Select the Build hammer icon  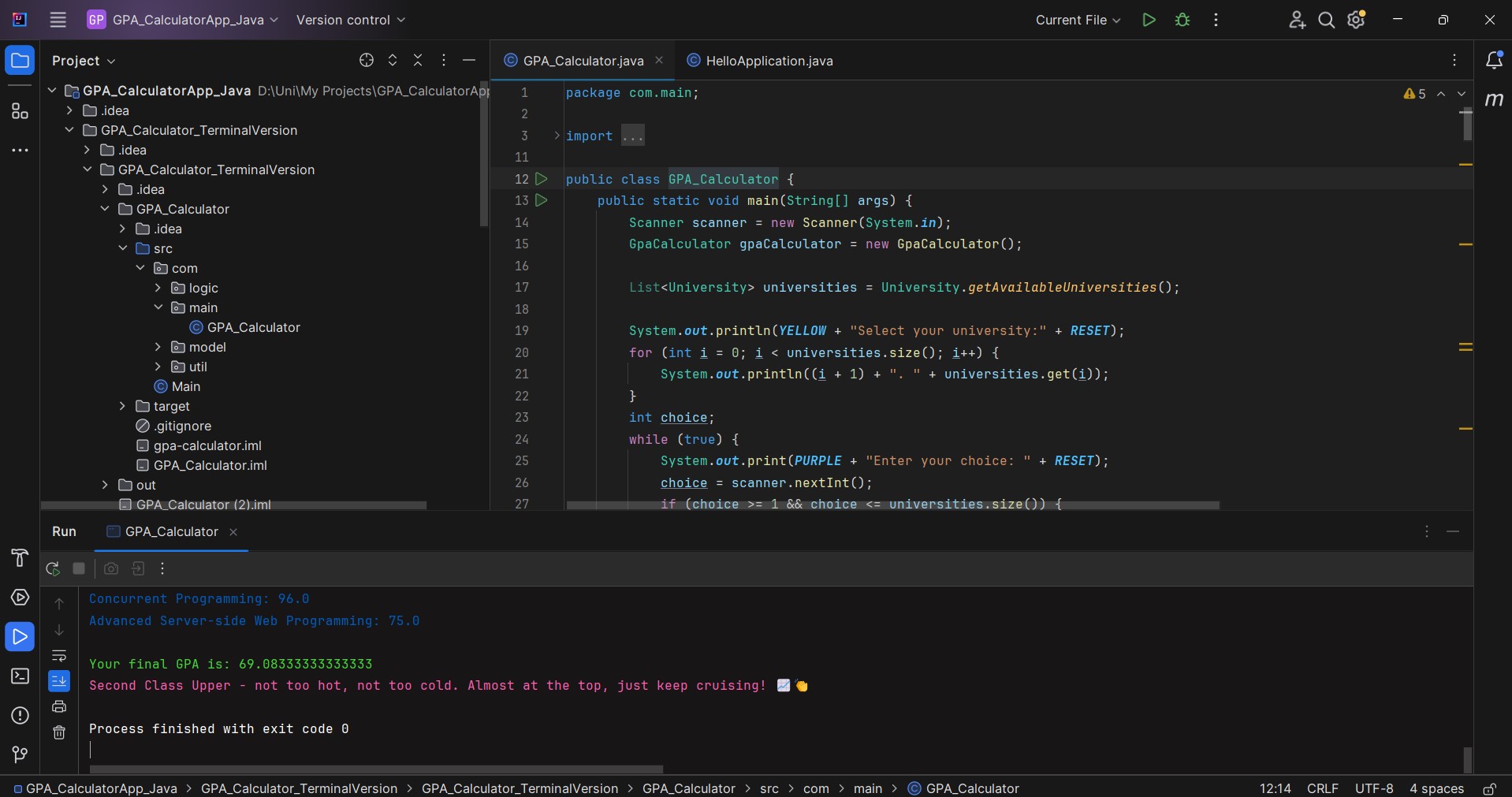20,559
